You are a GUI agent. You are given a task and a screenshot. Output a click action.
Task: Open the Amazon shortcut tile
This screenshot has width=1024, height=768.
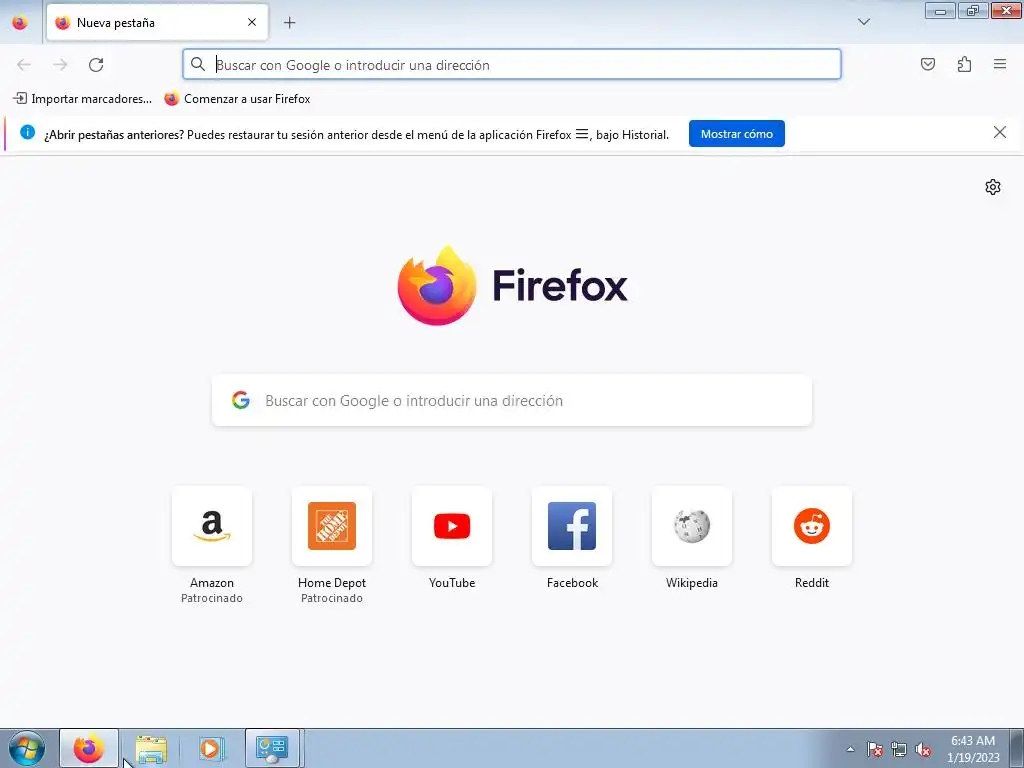[212, 526]
